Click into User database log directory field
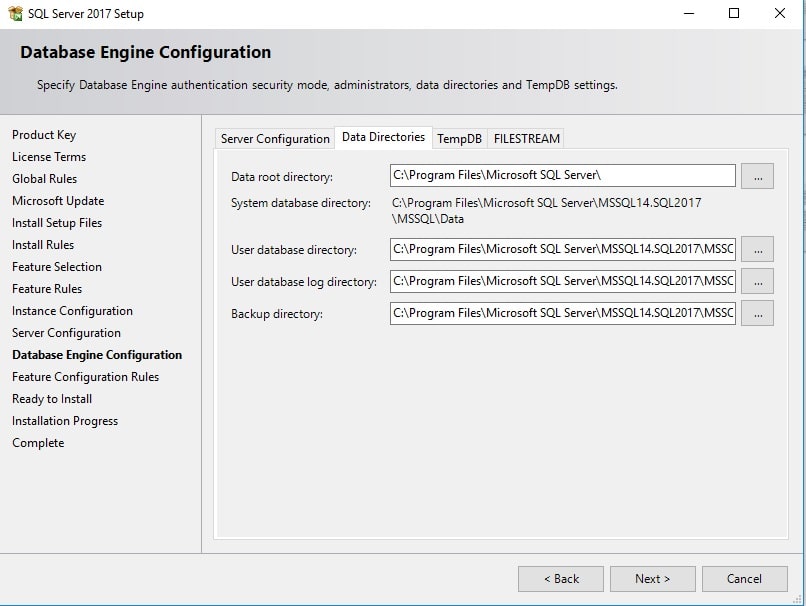The width and height of the screenshot is (806, 606). click(x=562, y=282)
